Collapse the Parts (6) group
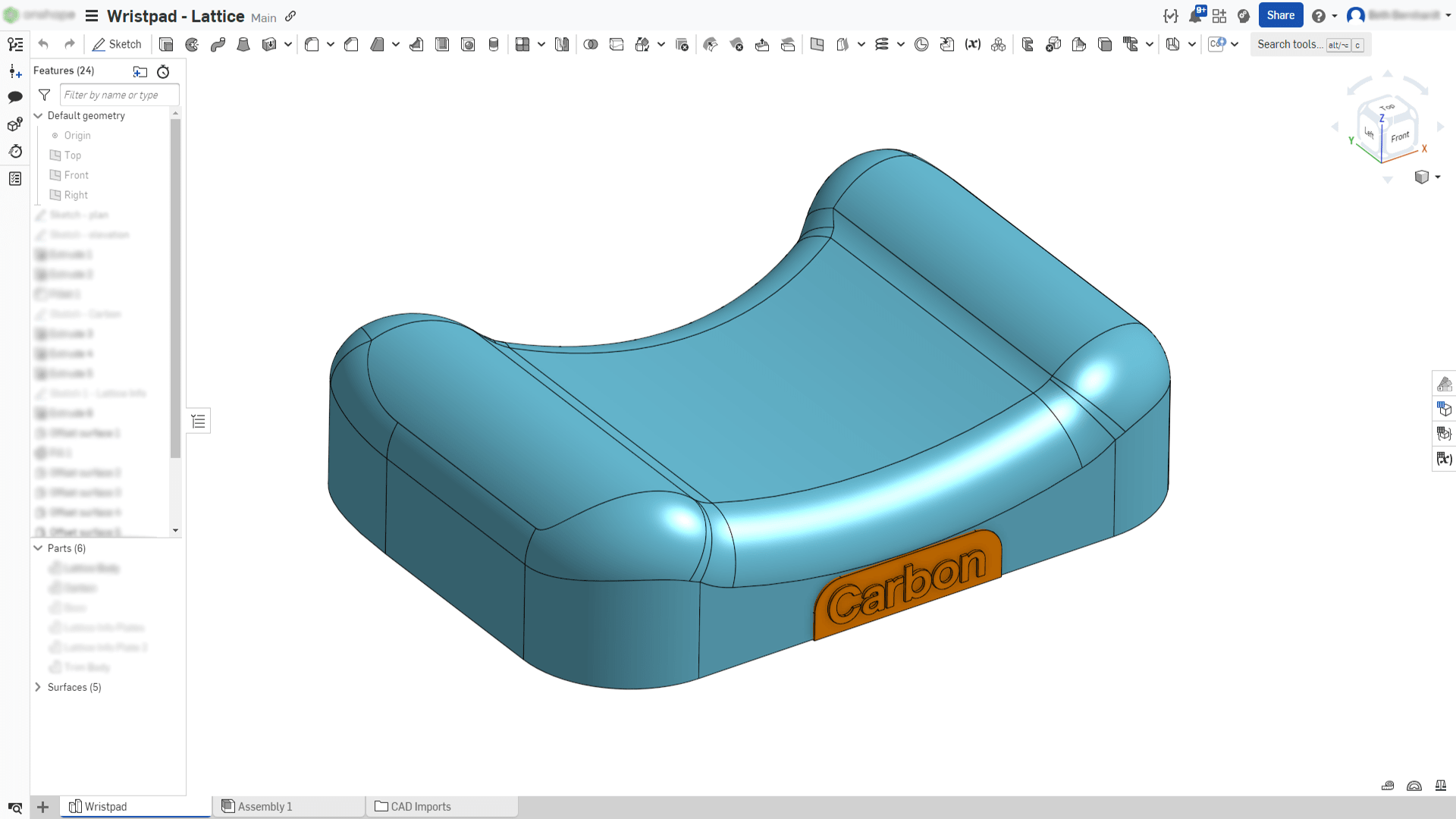The image size is (1456, 819). (x=38, y=548)
